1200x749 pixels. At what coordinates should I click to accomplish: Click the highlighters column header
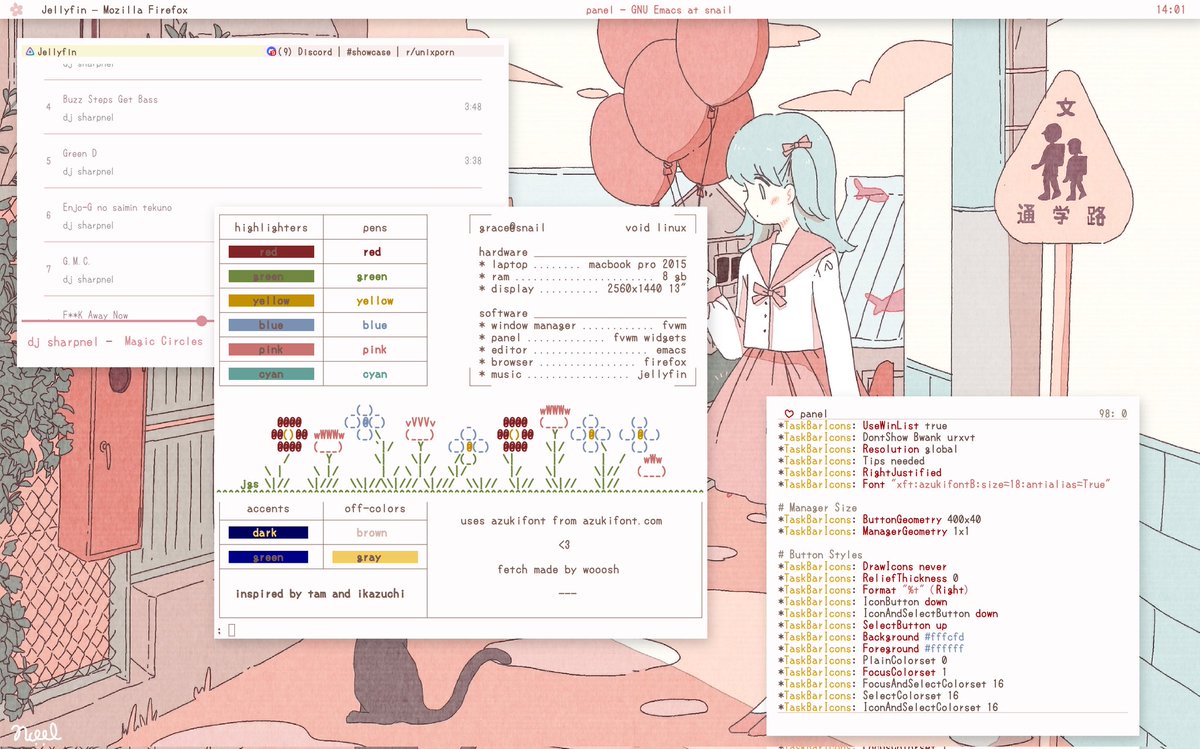(x=271, y=228)
